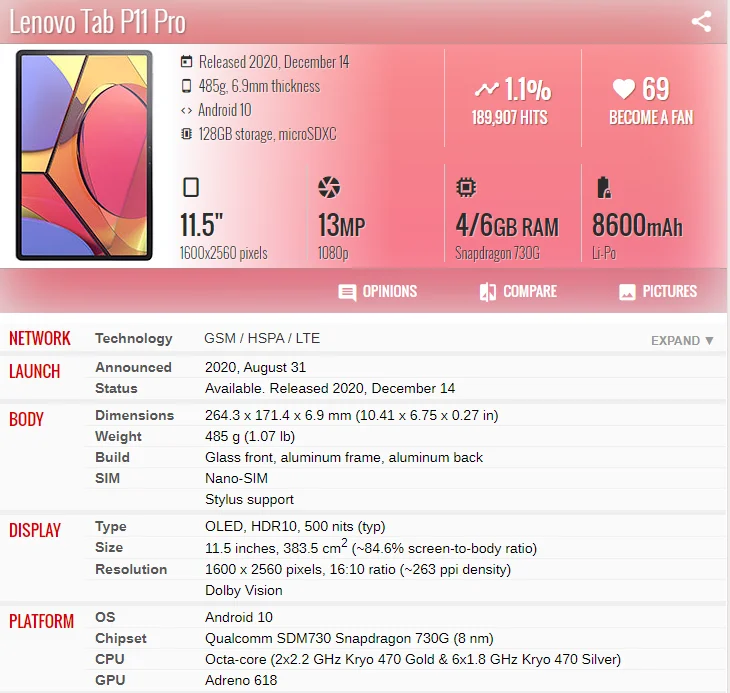Click the SIM label link
The height and width of the screenshot is (693, 730).
pyautogui.click(x=107, y=478)
